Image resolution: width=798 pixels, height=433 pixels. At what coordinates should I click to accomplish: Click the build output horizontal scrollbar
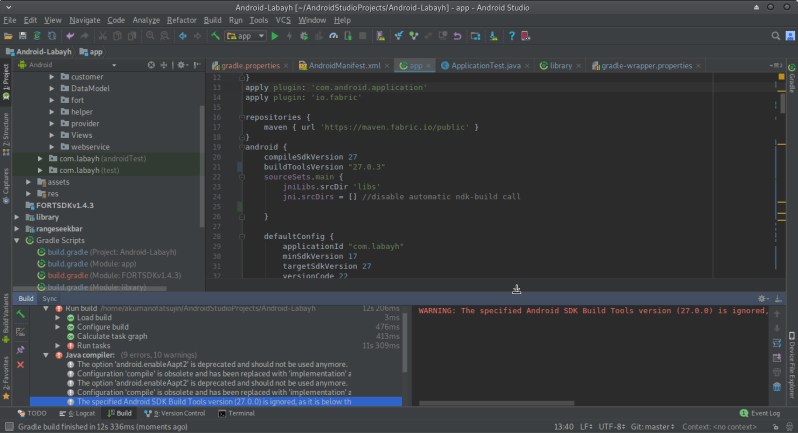point(497,403)
